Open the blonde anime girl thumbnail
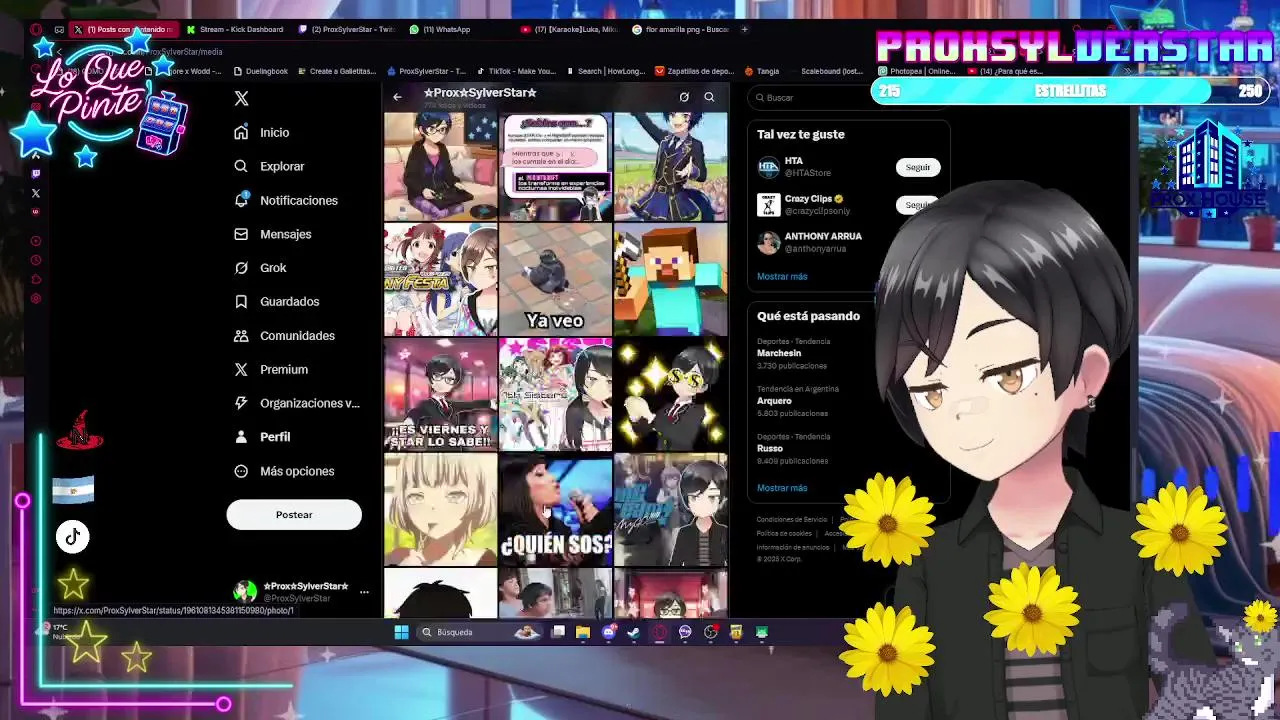 click(x=440, y=510)
